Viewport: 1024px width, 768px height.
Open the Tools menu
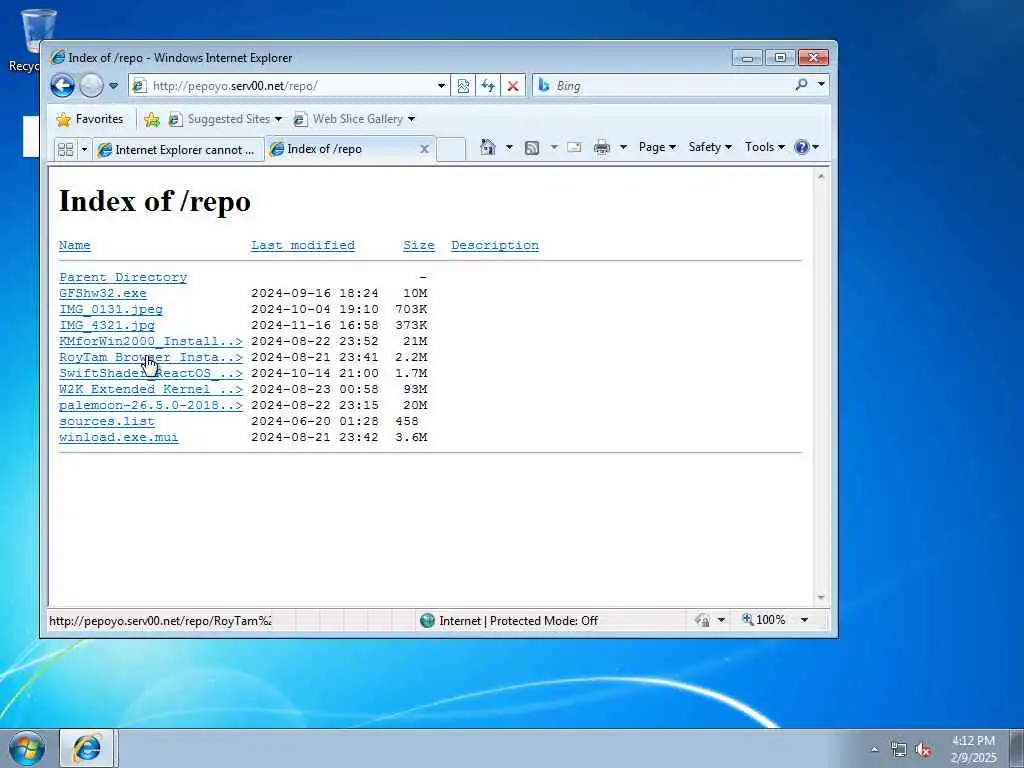pos(765,147)
